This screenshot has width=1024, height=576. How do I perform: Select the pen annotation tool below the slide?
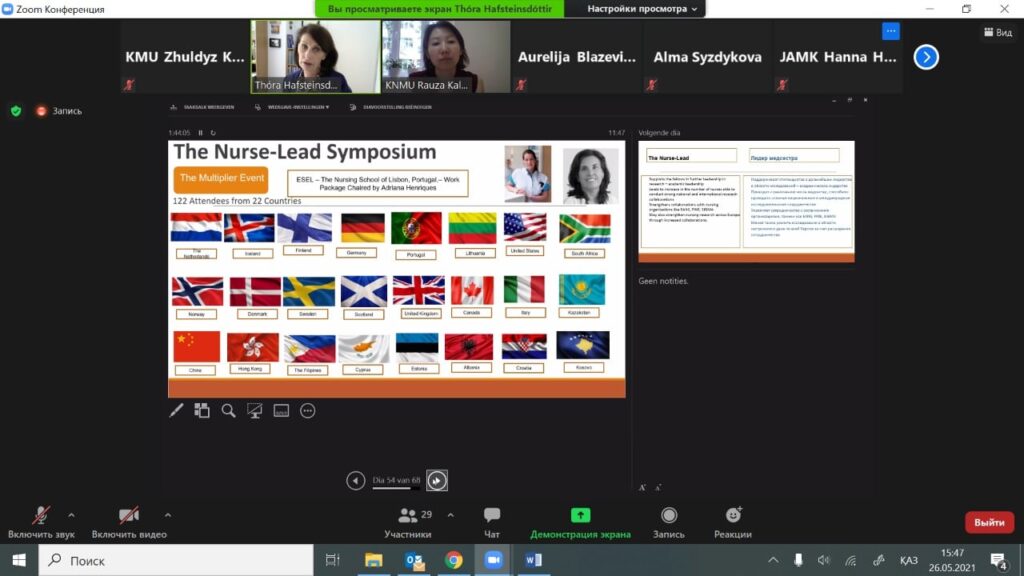coord(177,410)
